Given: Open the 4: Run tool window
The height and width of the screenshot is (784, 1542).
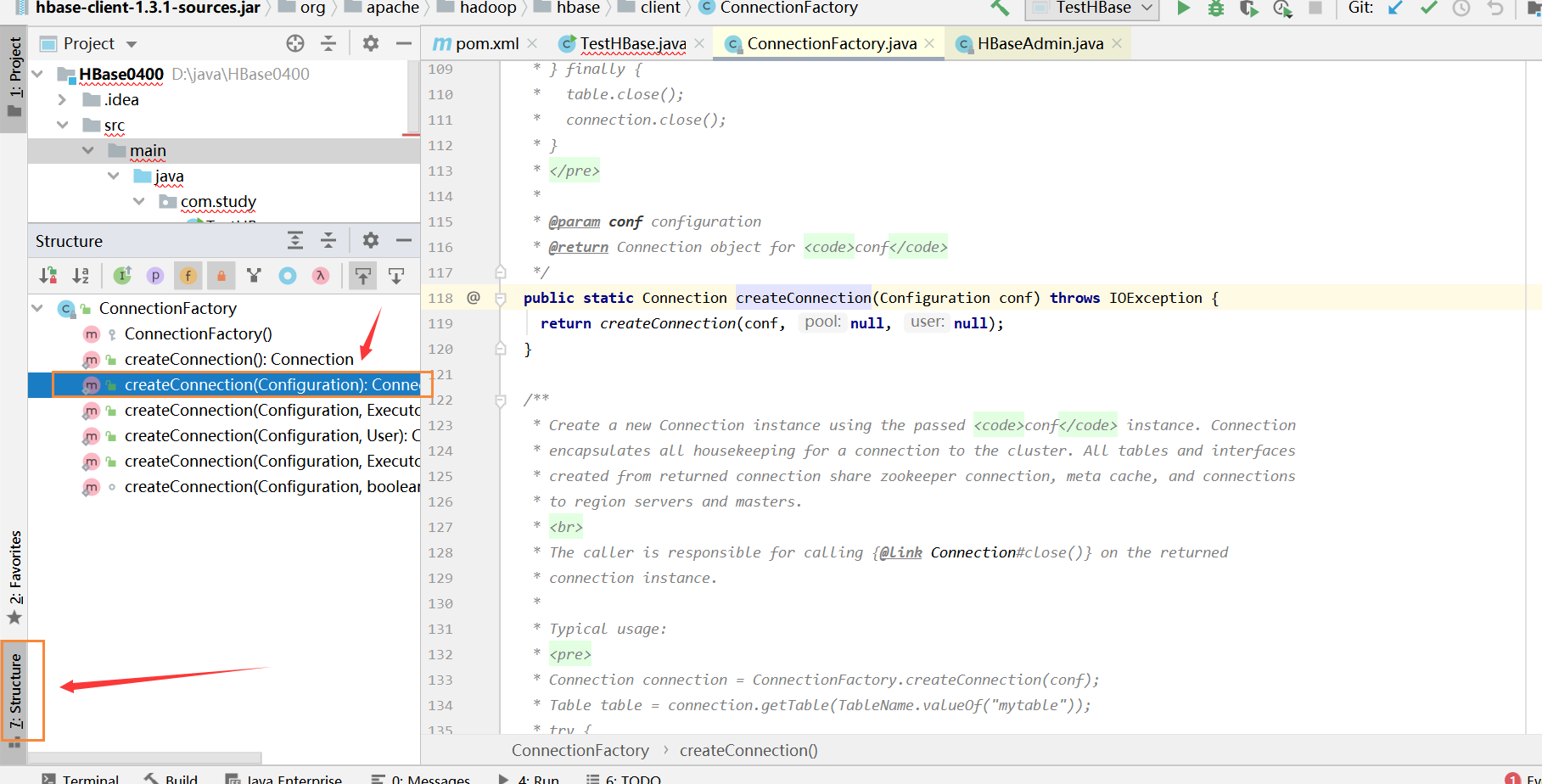Looking at the screenshot, I should 529,779.
